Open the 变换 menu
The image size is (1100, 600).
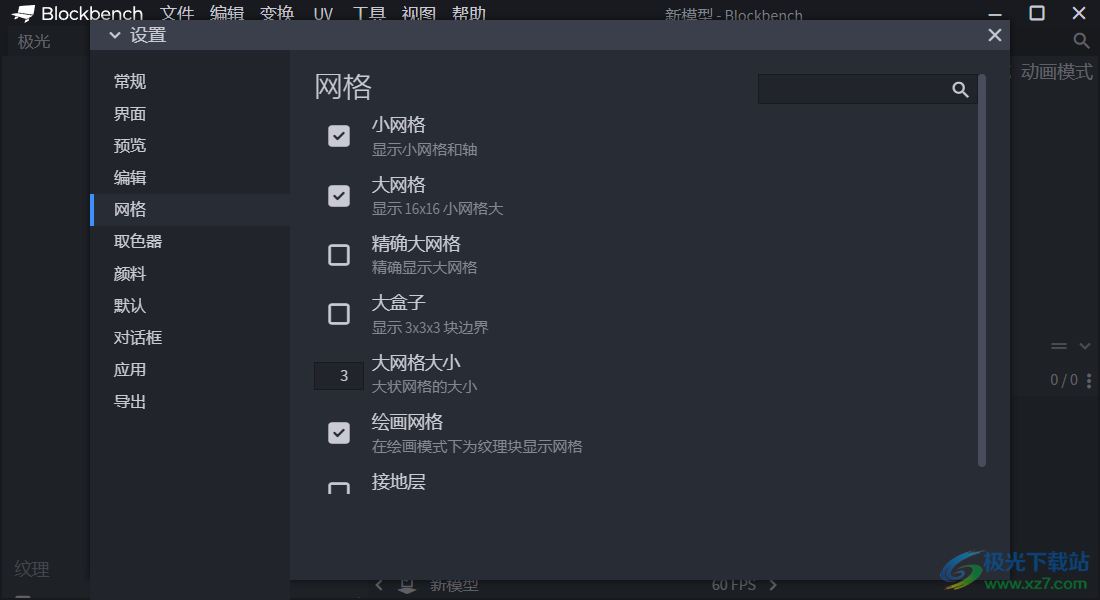click(276, 13)
